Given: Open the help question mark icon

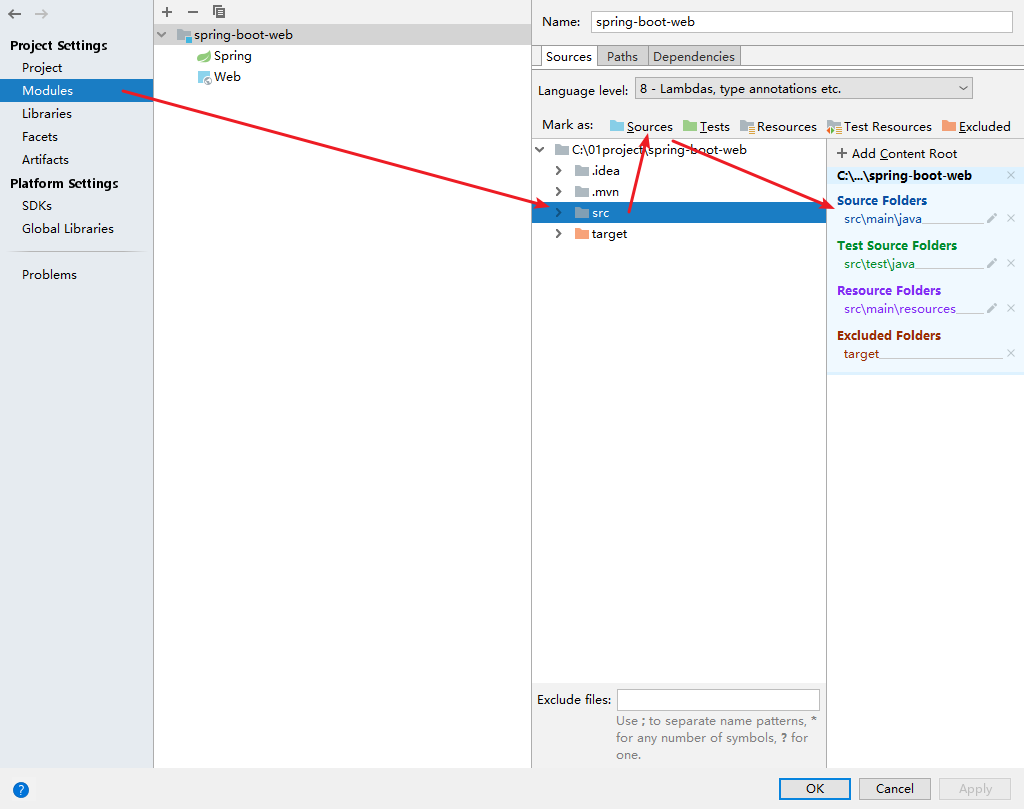Looking at the screenshot, I should [21, 790].
